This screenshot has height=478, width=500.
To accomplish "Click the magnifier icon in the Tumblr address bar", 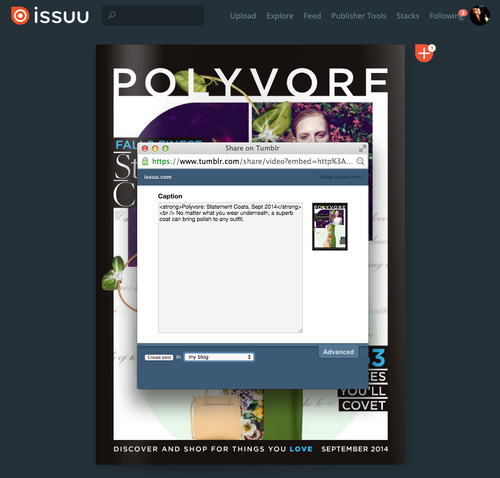I will 360,161.
